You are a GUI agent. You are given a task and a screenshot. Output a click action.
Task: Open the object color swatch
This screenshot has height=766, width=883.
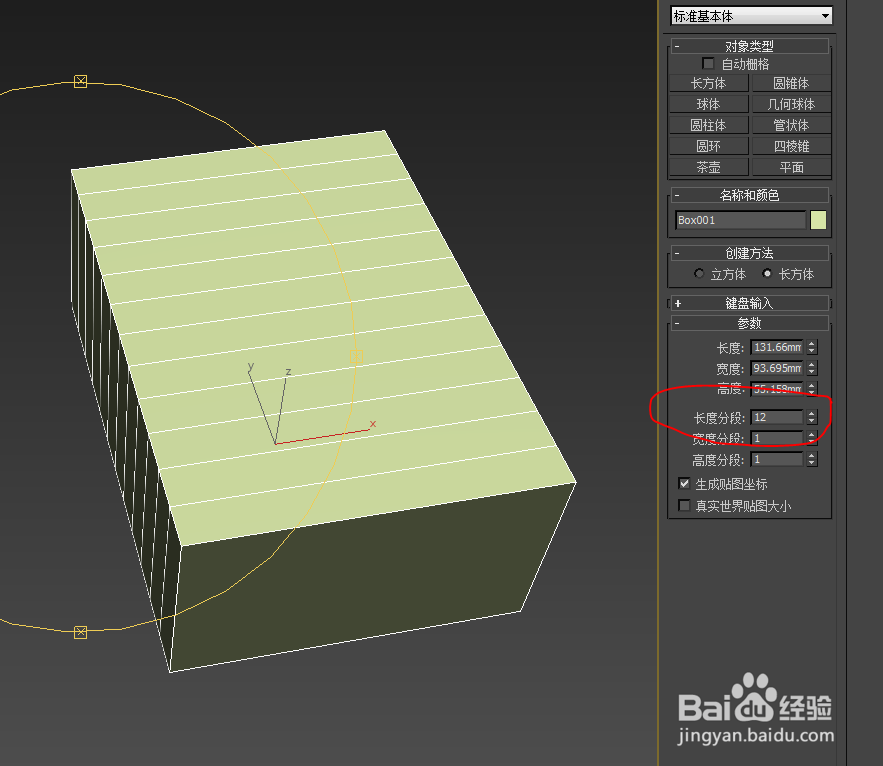click(818, 220)
